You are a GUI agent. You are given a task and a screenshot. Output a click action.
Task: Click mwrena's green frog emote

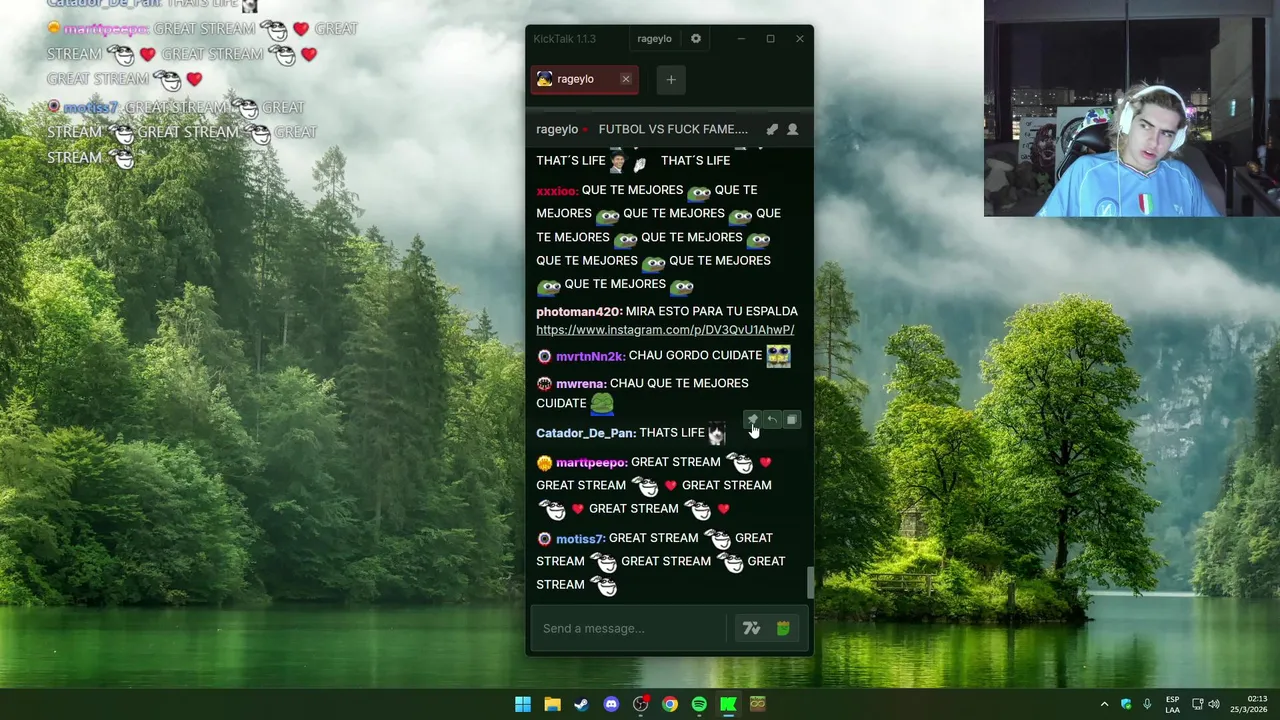(602, 403)
